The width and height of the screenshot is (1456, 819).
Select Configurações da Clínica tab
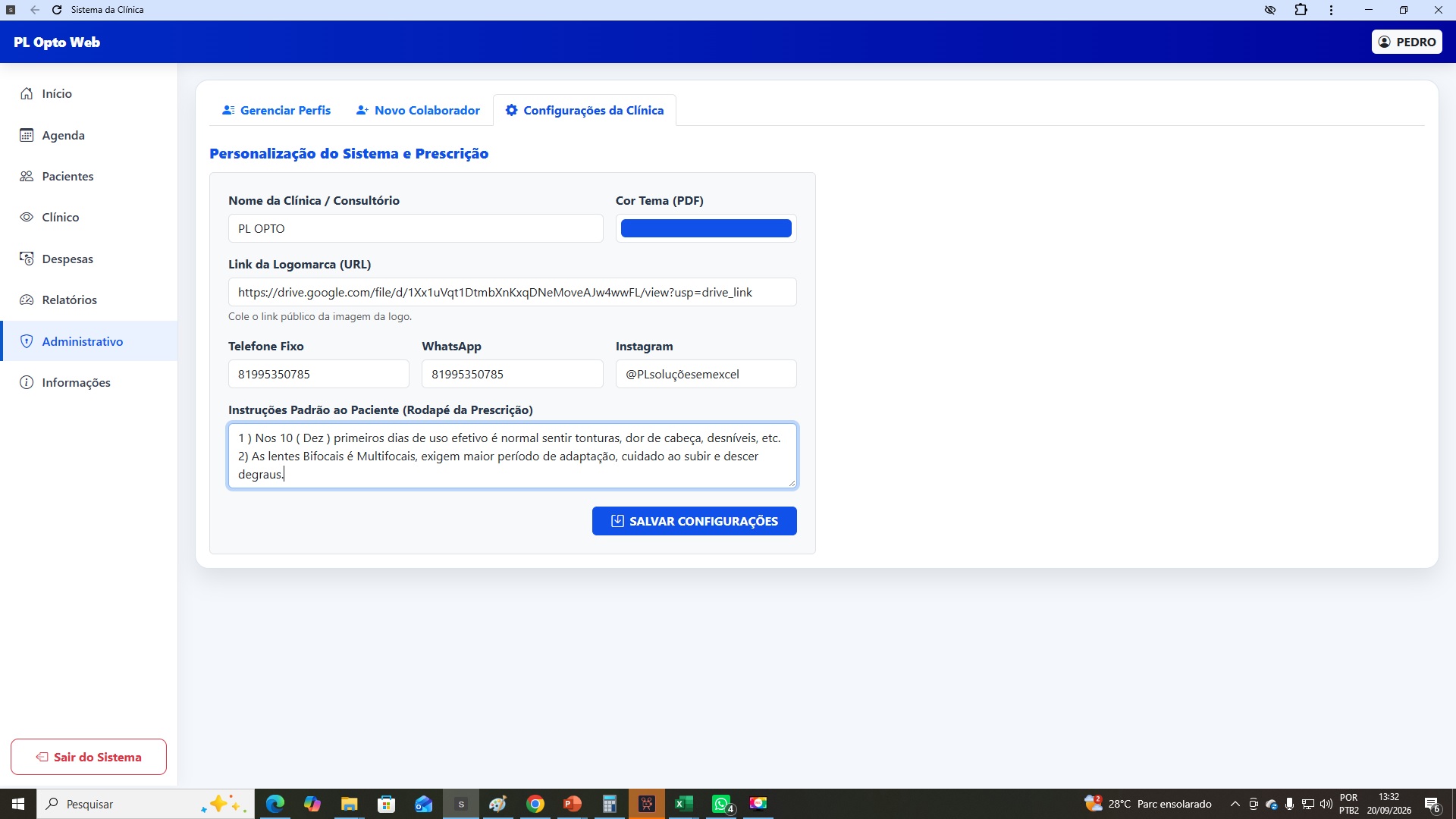pyautogui.click(x=585, y=111)
